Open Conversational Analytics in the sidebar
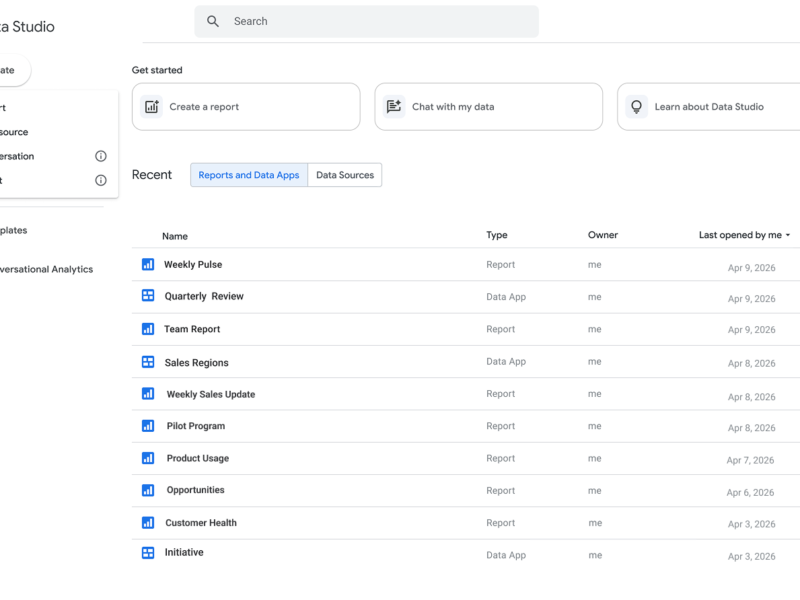800x600 pixels. [x=46, y=269]
